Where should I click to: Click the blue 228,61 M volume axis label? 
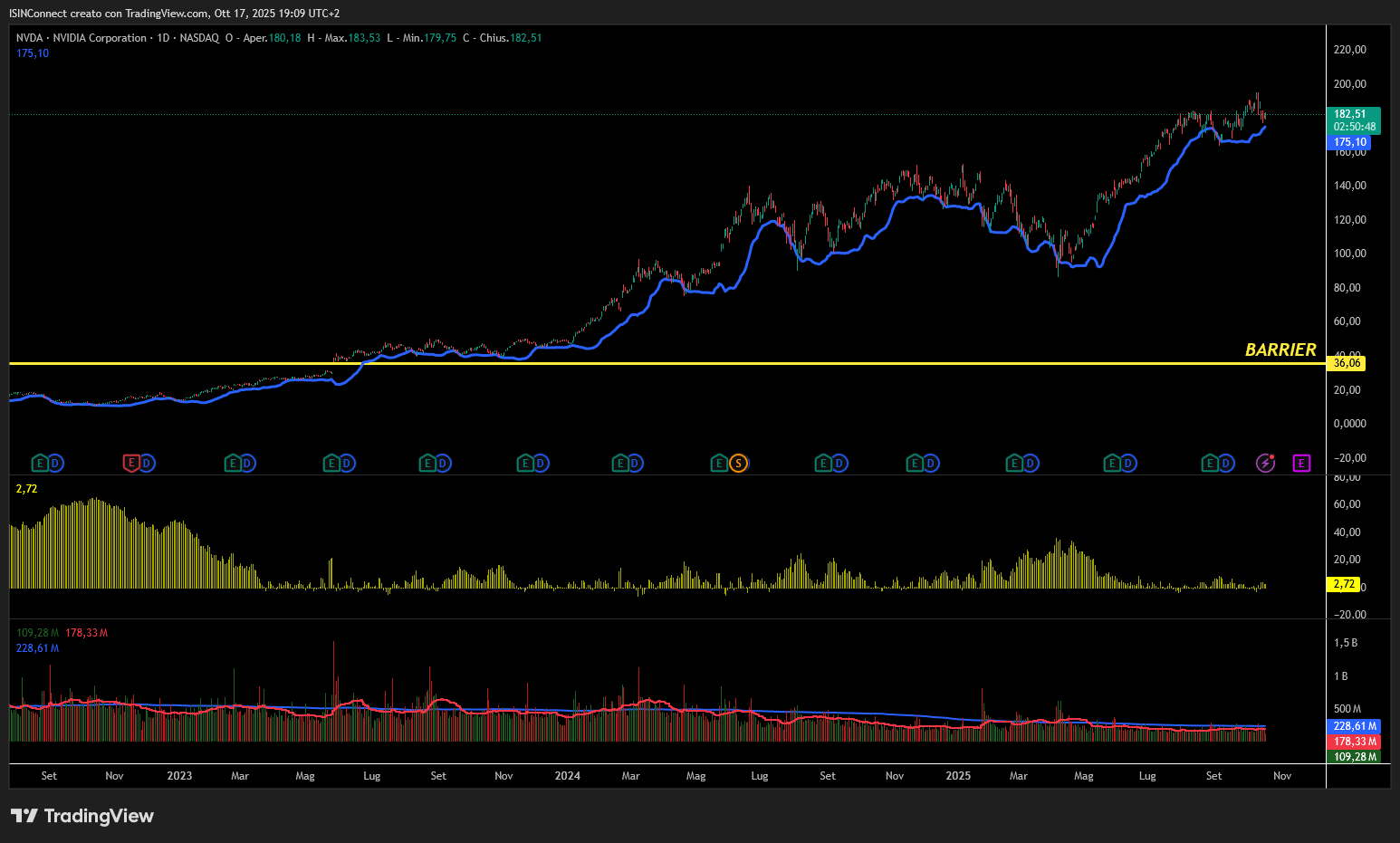[x=1355, y=726]
